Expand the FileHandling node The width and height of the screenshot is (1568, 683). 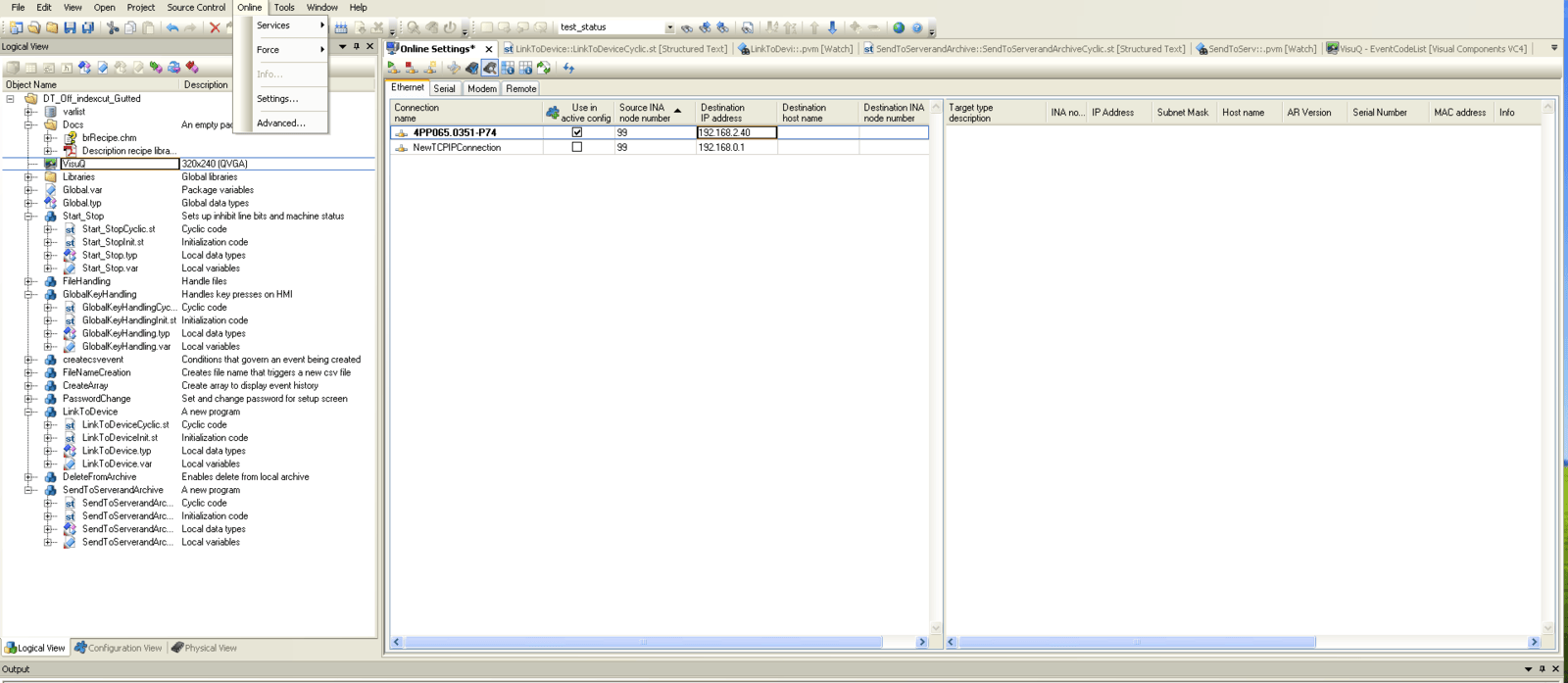coord(29,281)
